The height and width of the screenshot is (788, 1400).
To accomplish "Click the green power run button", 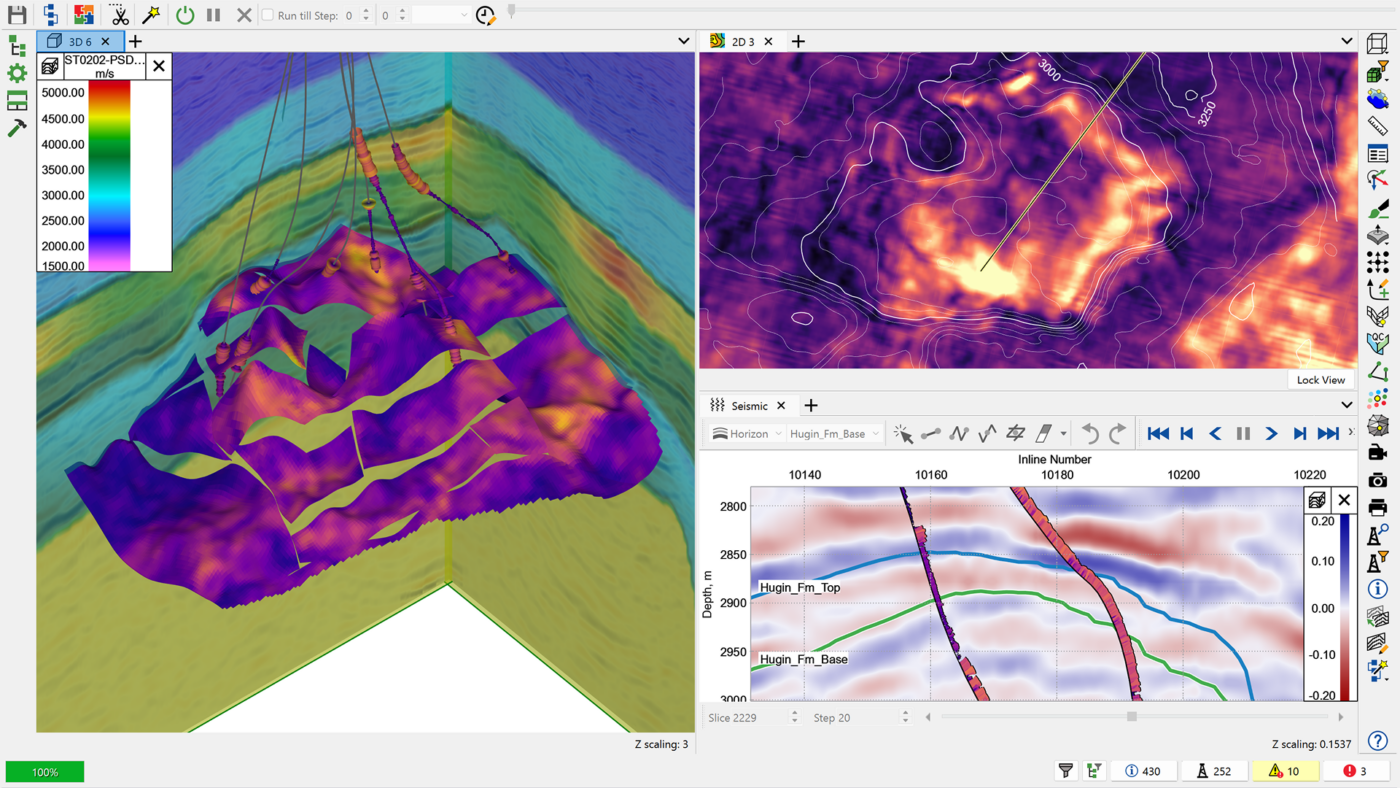I will coord(185,15).
